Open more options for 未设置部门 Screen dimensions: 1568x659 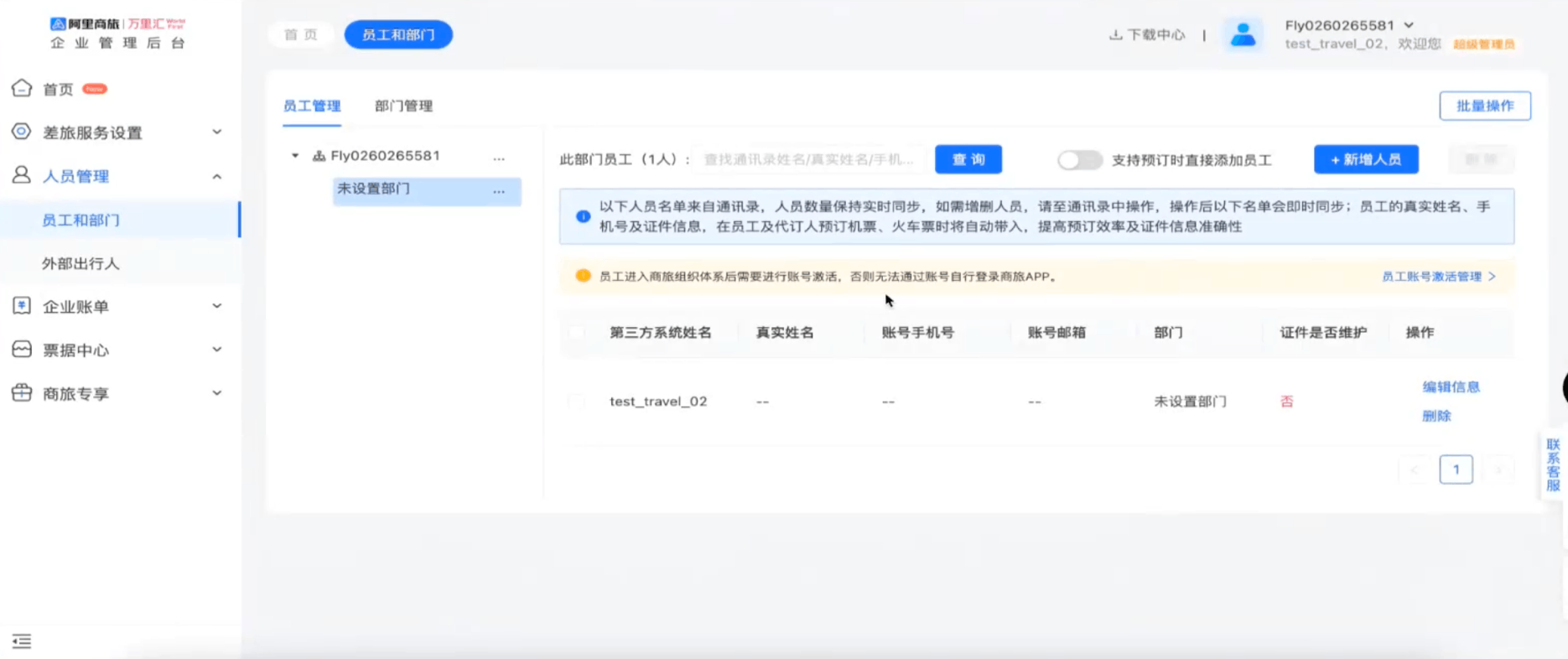(x=499, y=191)
